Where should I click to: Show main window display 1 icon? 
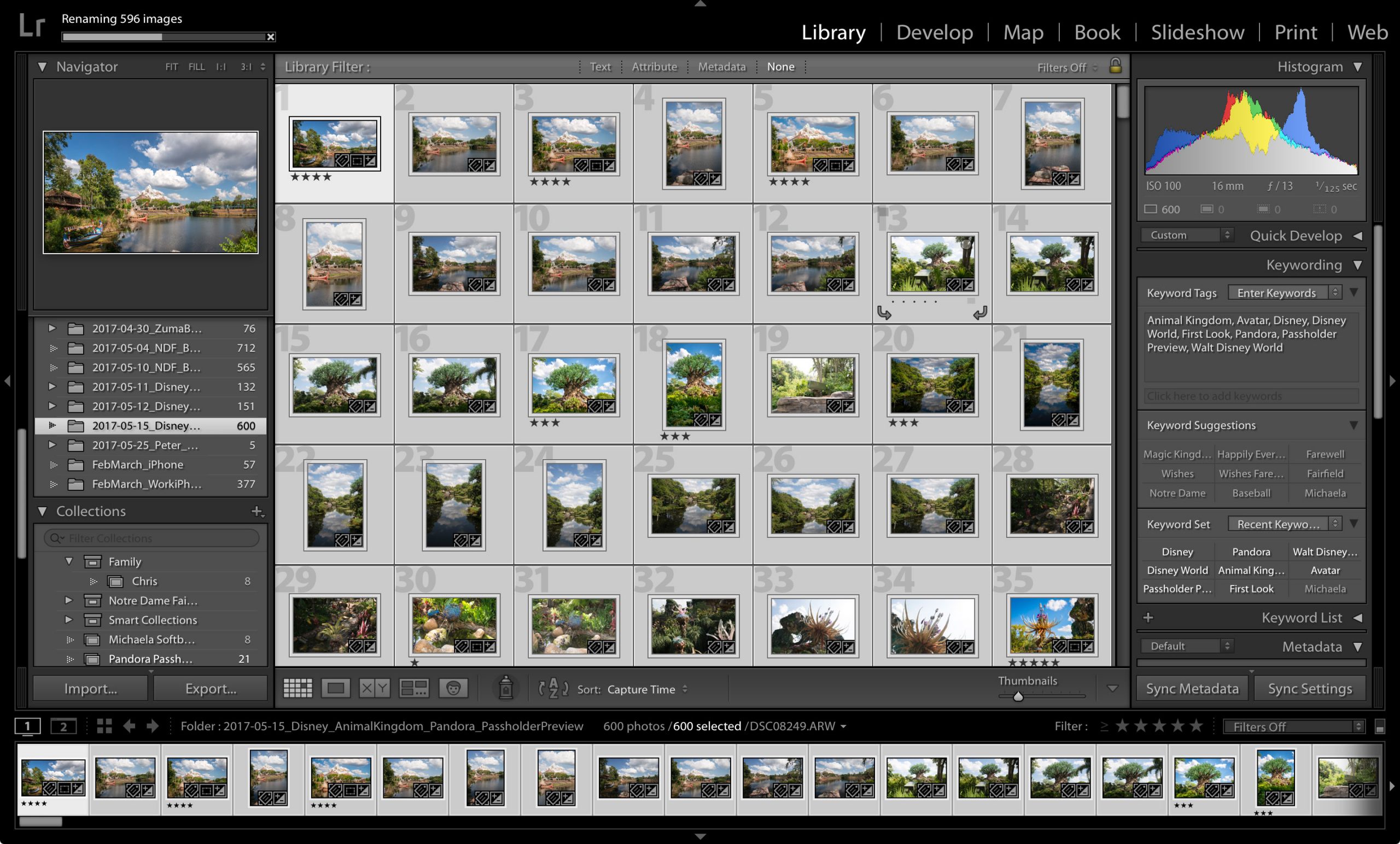coord(27,726)
